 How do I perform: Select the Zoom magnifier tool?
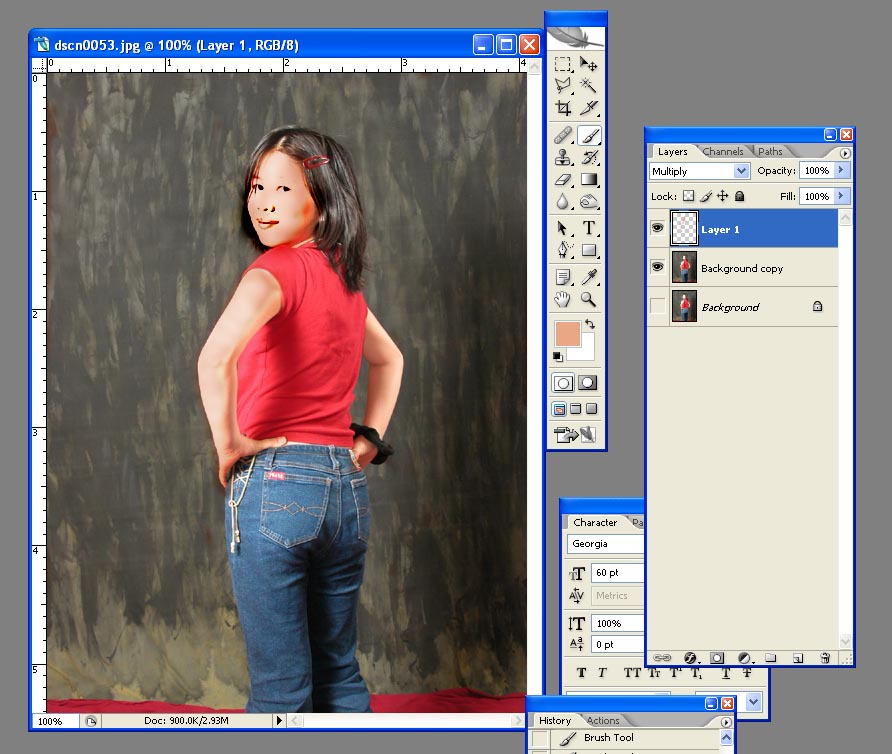pyautogui.click(x=589, y=299)
